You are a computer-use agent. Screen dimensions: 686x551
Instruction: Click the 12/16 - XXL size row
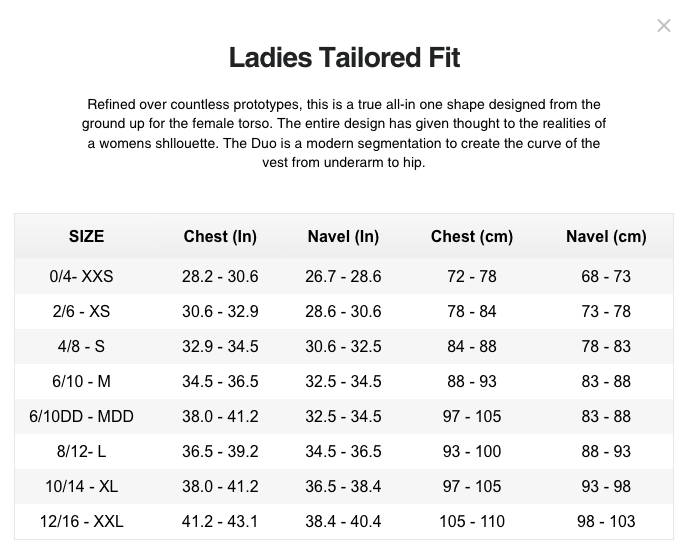[344, 521]
